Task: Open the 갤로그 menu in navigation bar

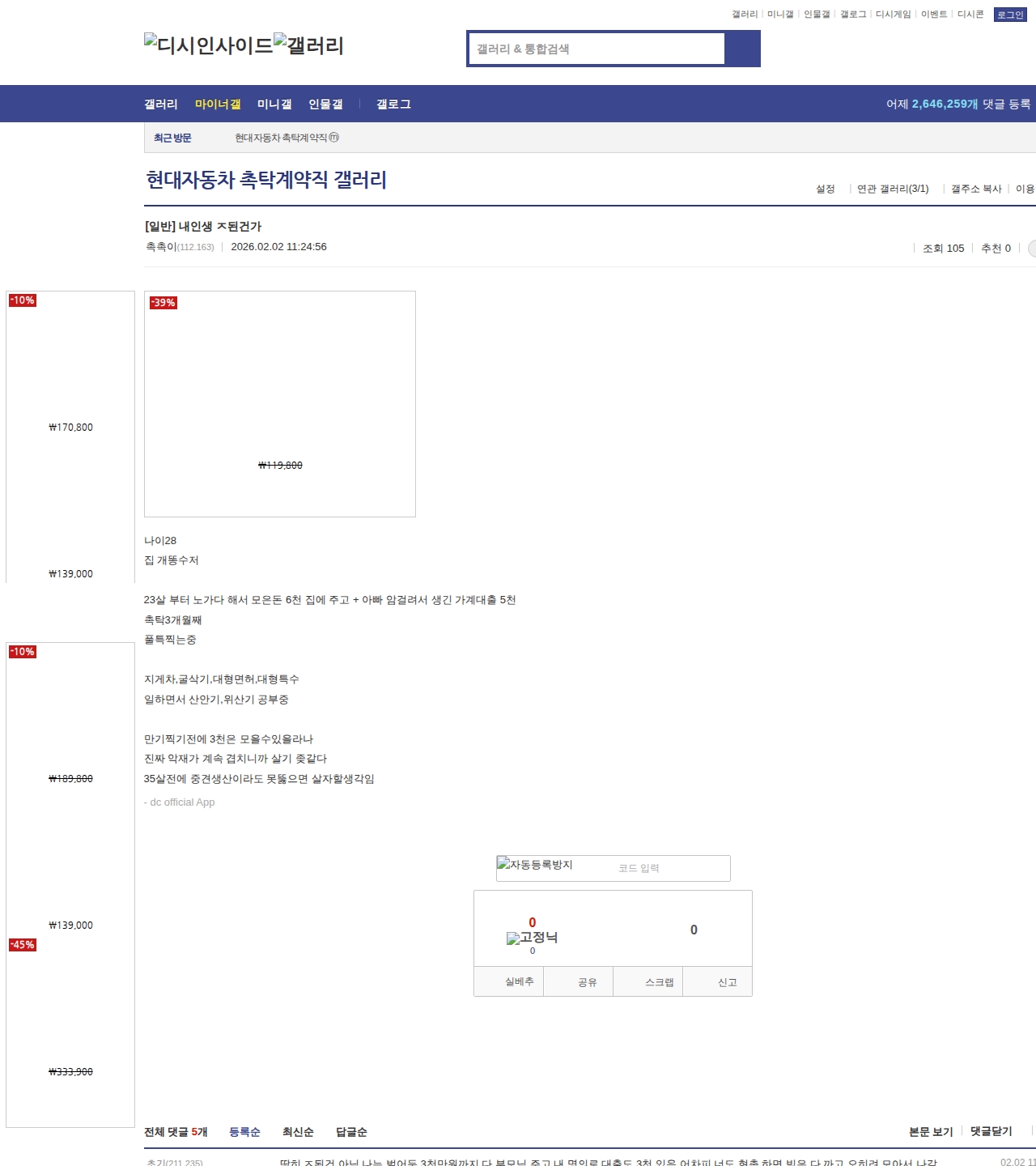Action: (x=393, y=104)
